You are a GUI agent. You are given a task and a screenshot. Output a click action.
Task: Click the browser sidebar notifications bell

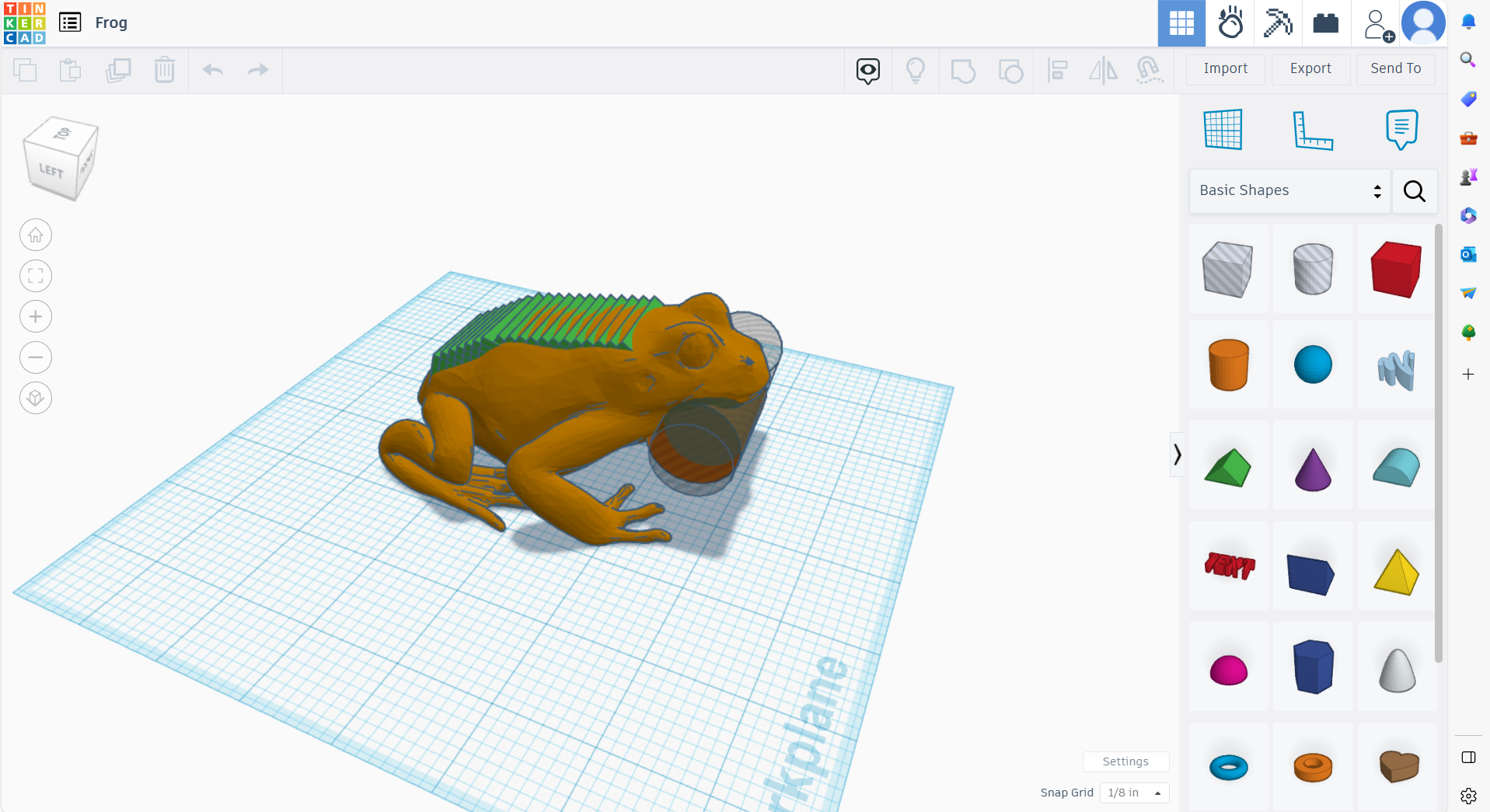[x=1468, y=22]
